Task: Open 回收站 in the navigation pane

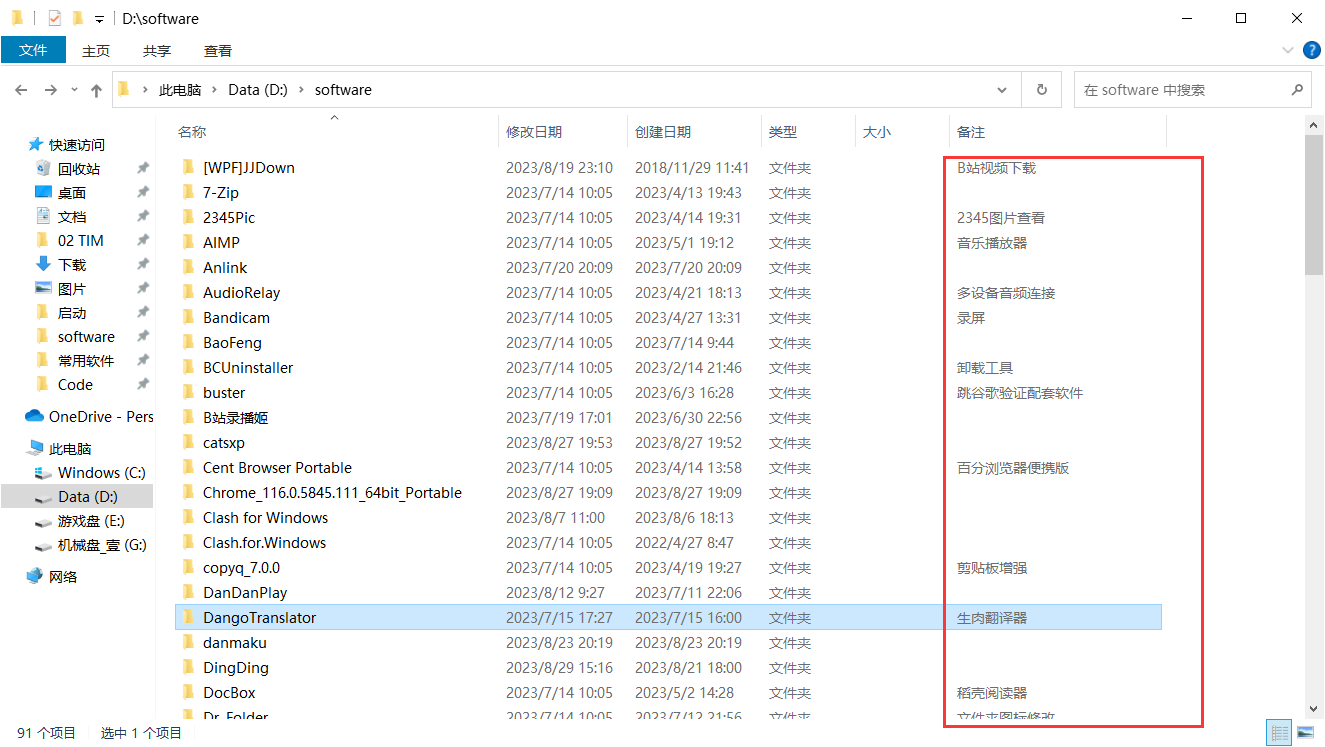Action: [79, 169]
